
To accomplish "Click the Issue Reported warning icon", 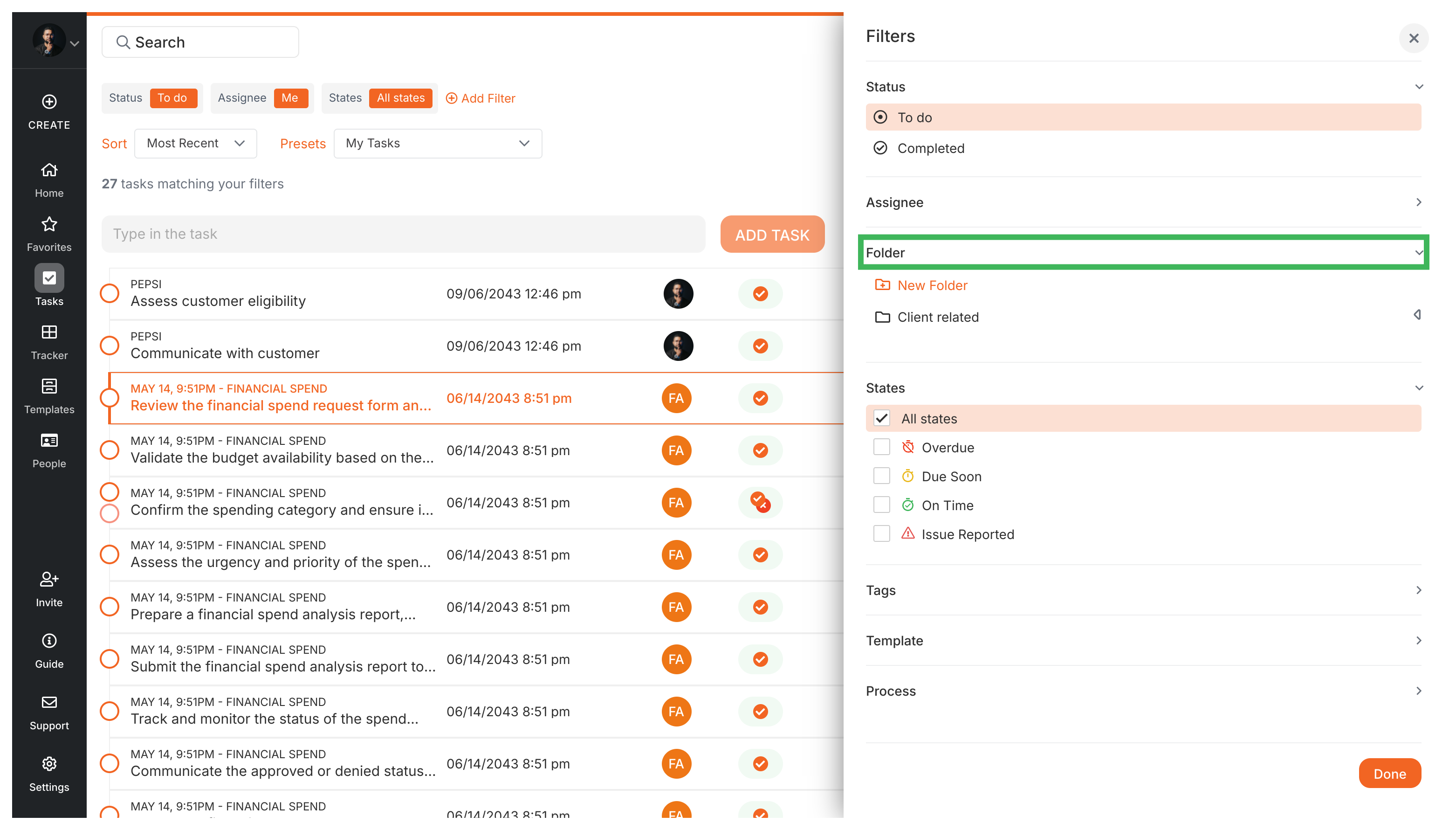I will pyautogui.click(x=907, y=533).
